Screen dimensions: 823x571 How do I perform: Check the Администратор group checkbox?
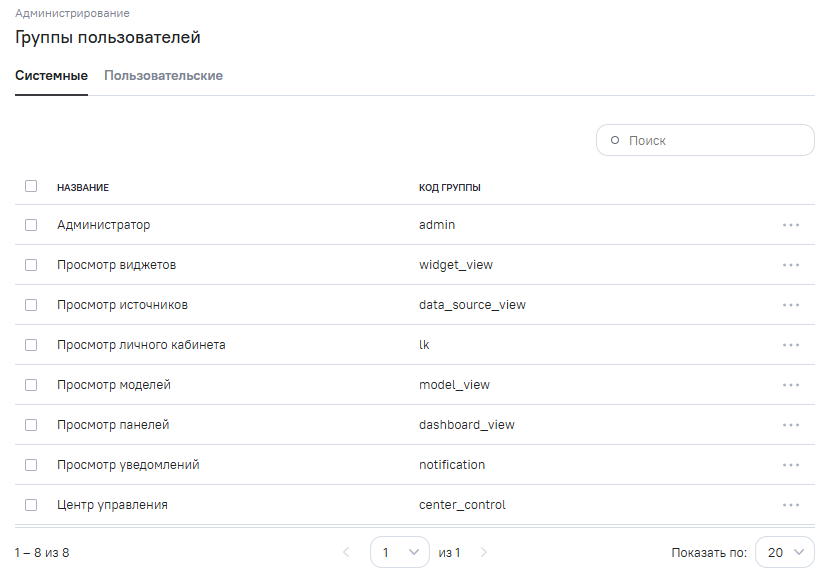pos(31,225)
